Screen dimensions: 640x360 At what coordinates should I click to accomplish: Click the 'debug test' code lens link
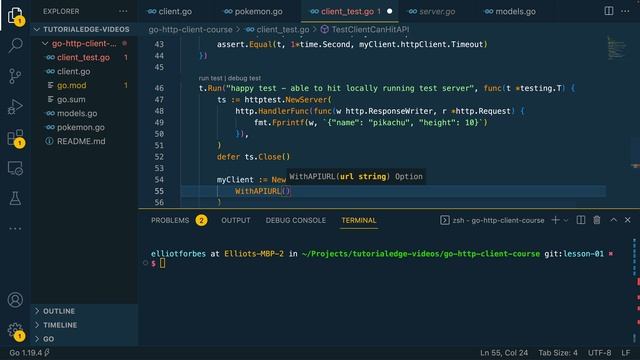(x=244, y=78)
